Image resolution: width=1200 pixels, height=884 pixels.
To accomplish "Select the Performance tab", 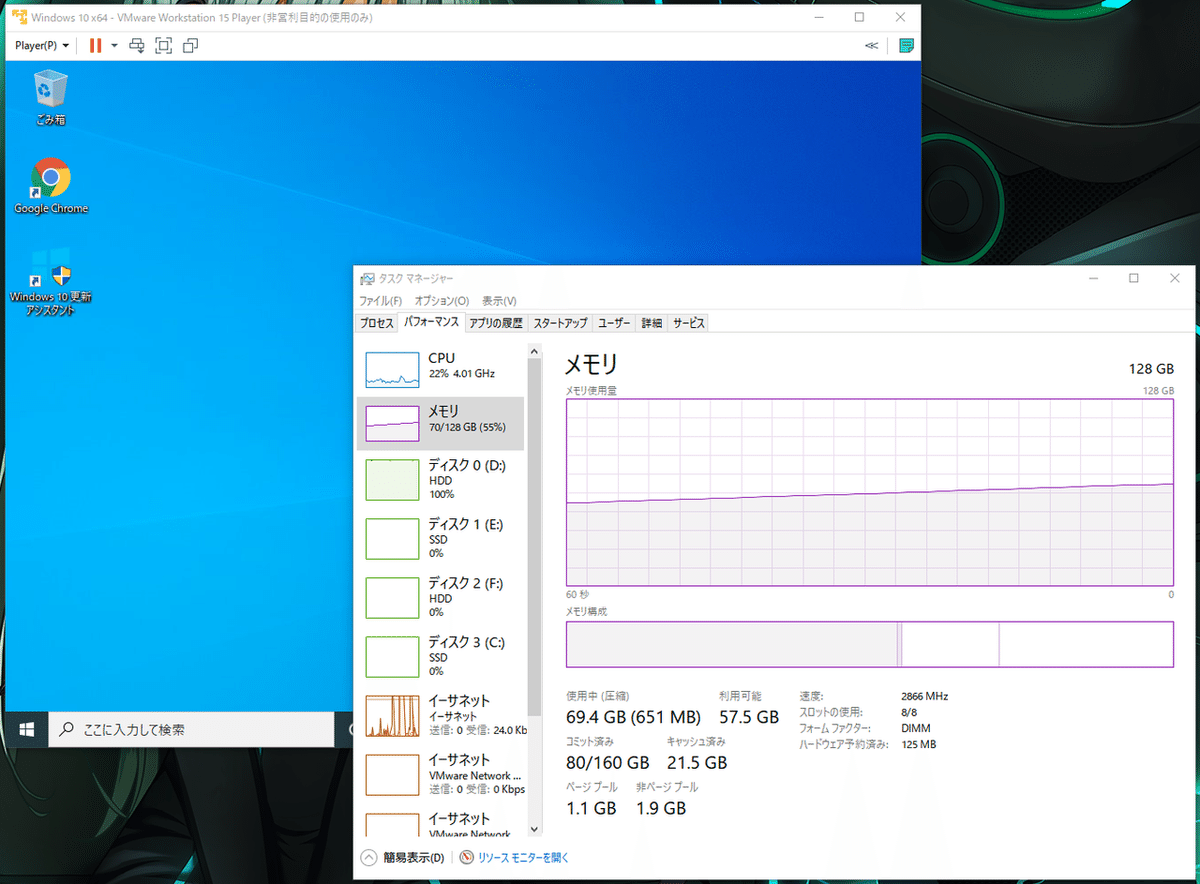I will (431, 322).
